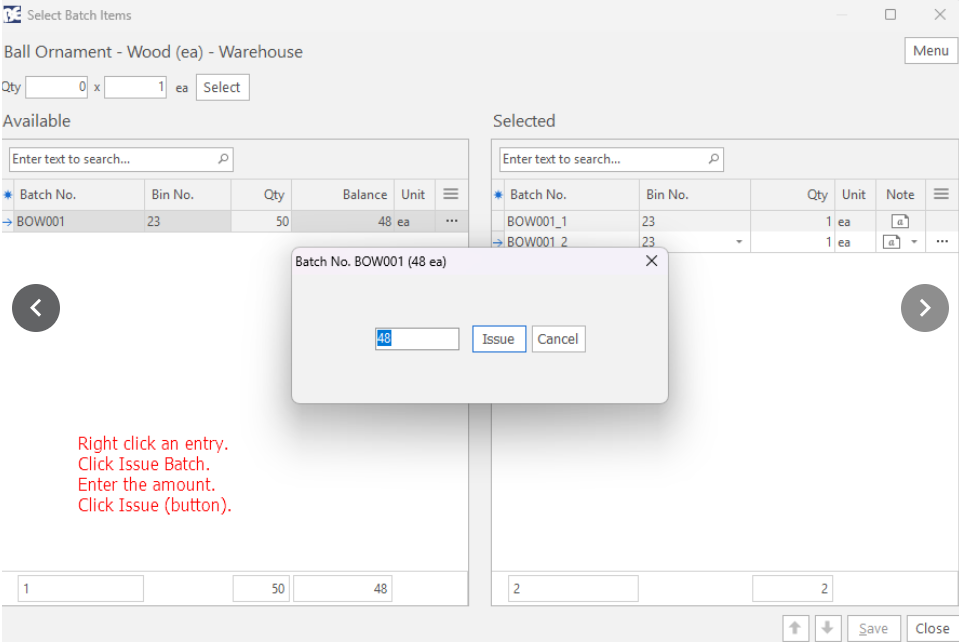This screenshot has height=642, width=959.
Task: Click Qty cell showing 50 for BOW001
Action: click(261, 221)
